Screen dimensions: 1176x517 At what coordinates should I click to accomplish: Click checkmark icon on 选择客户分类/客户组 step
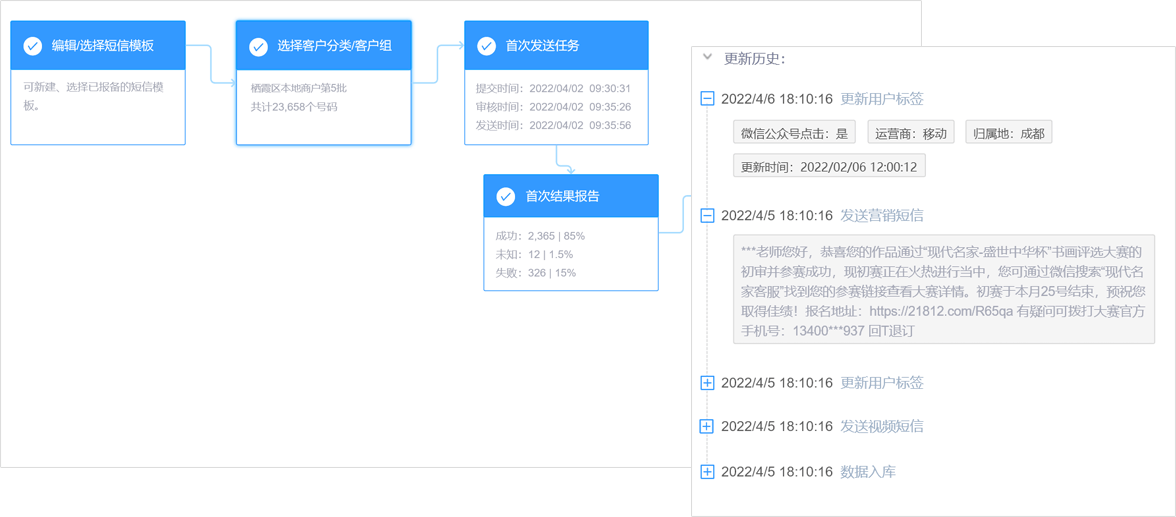[258, 46]
